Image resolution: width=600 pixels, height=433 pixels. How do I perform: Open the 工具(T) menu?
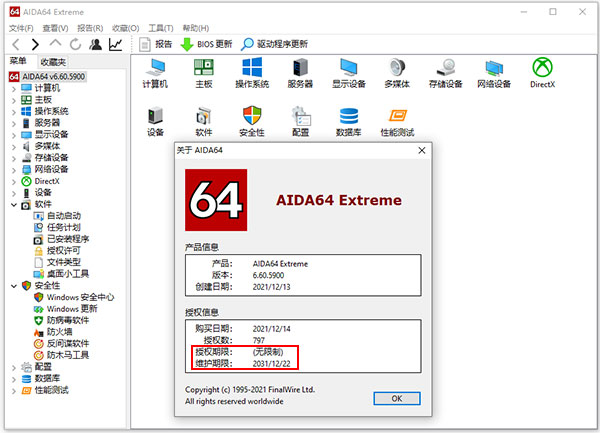161,28
